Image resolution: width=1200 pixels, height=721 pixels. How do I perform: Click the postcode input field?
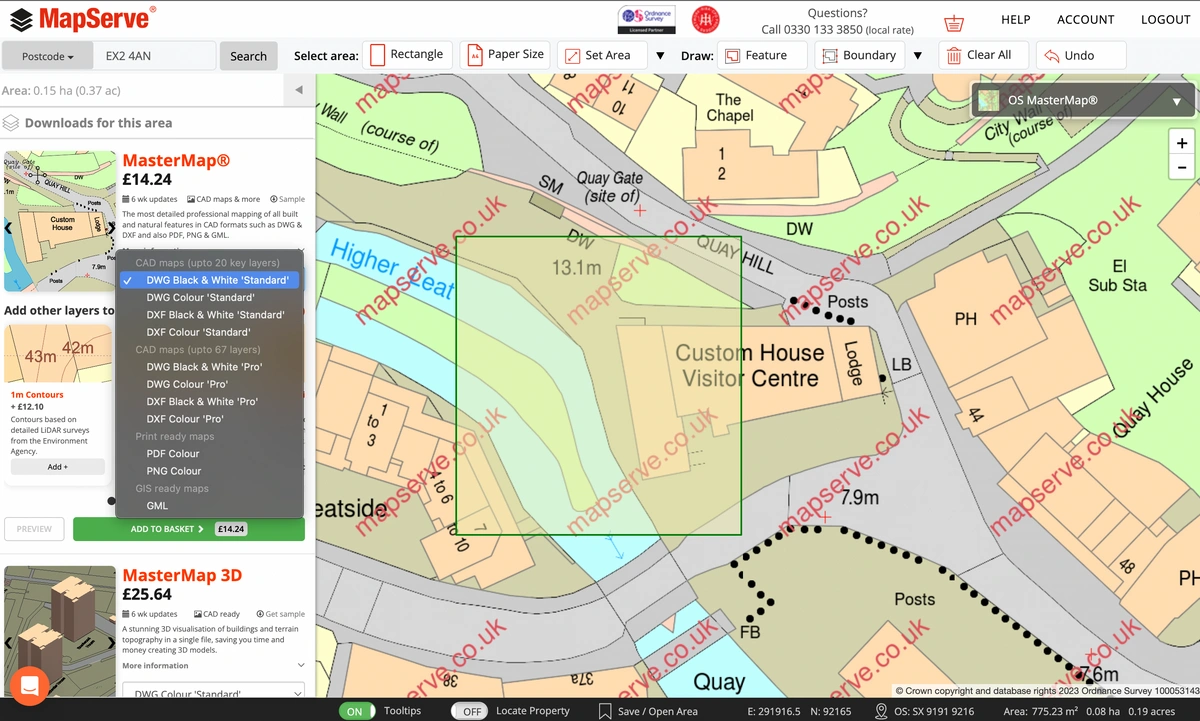[x=155, y=56]
